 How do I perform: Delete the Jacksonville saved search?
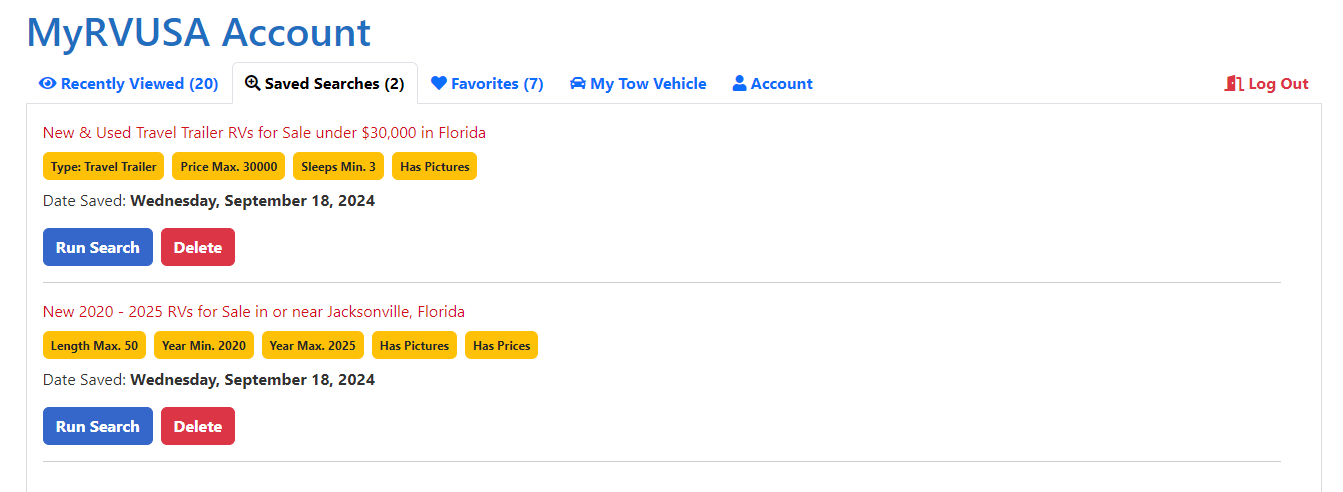click(x=198, y=426)
